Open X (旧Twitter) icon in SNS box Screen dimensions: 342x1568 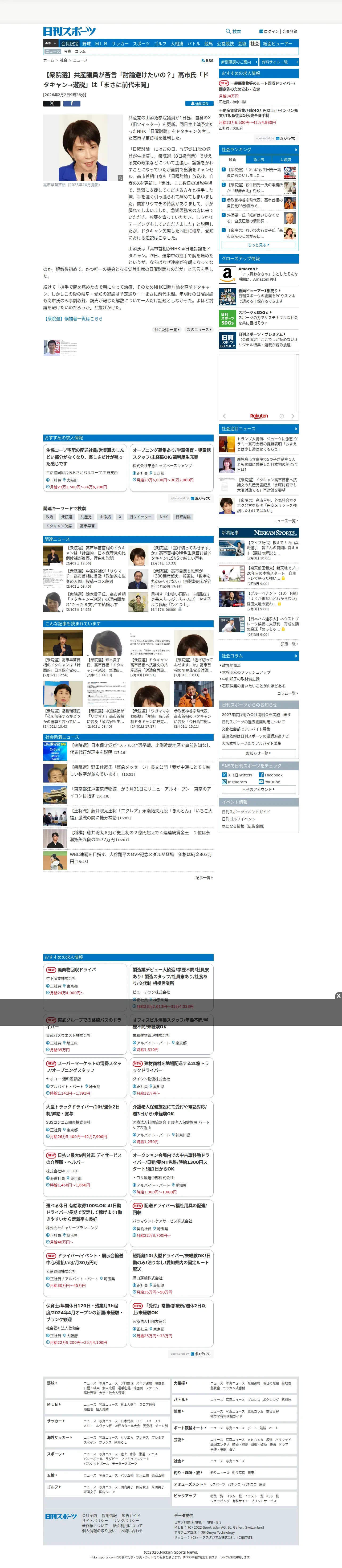[225, 775]
